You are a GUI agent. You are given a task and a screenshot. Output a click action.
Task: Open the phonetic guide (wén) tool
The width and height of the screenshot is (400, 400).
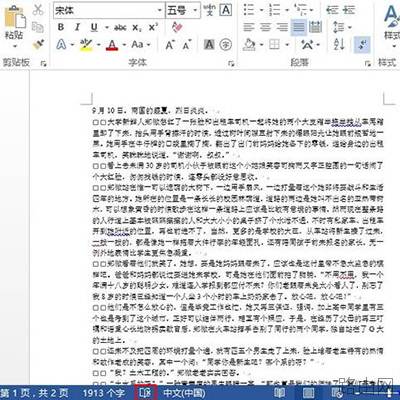pos(210,10)
